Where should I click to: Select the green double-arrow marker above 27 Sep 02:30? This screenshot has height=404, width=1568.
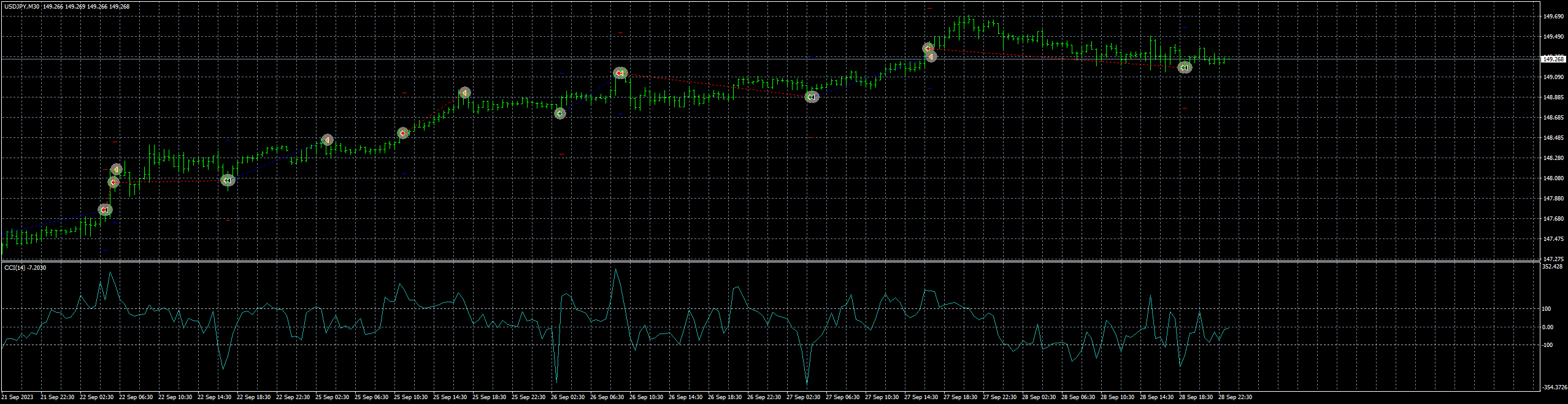(812, 97)
